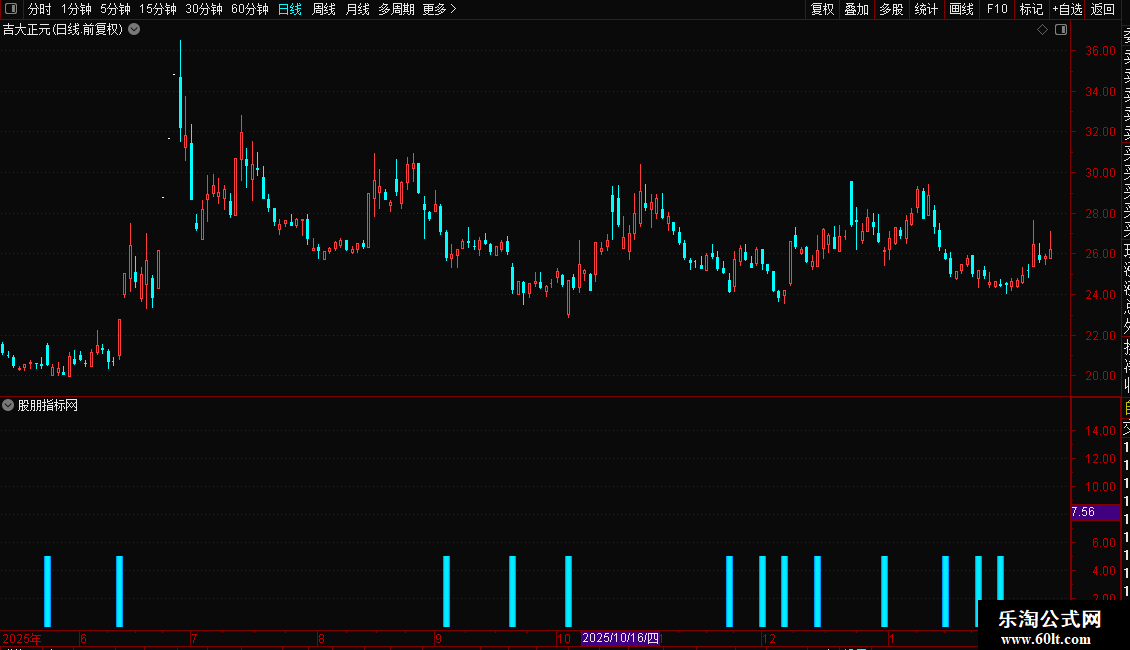Open the 复权 adjustment option

coord(822,9)
